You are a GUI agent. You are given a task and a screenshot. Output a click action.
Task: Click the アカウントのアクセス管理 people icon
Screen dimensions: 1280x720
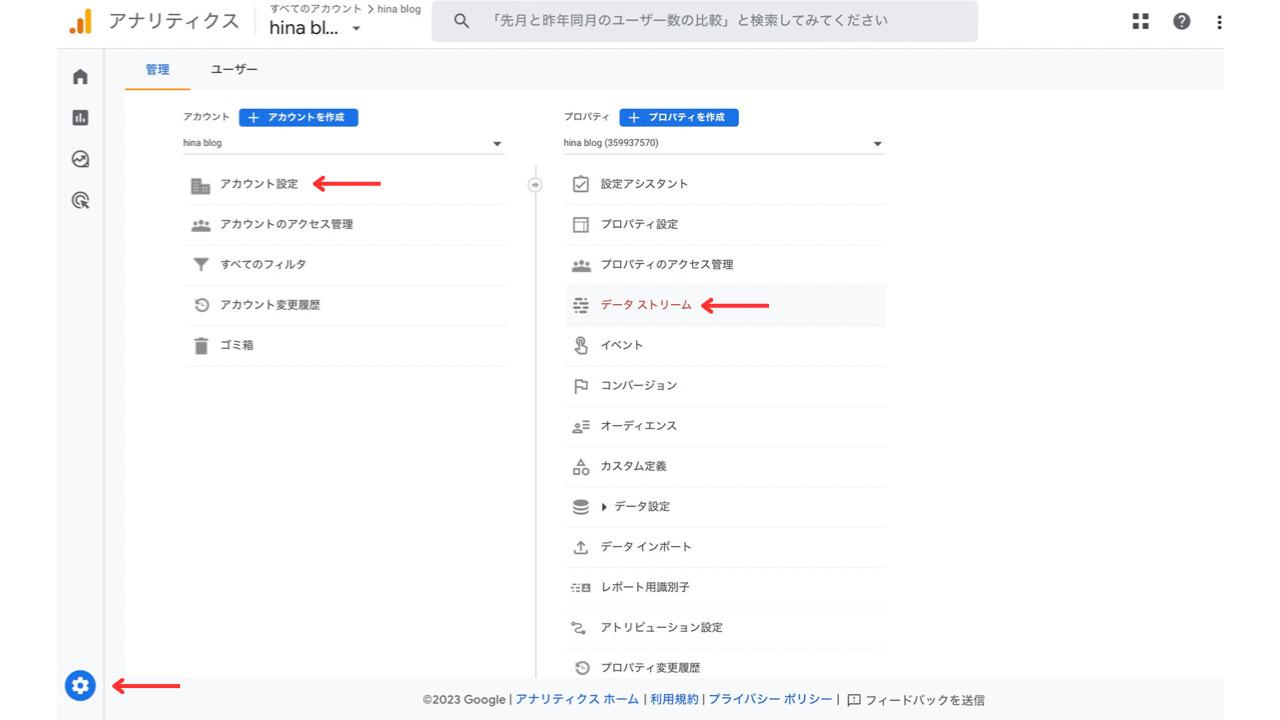point(201,225)
